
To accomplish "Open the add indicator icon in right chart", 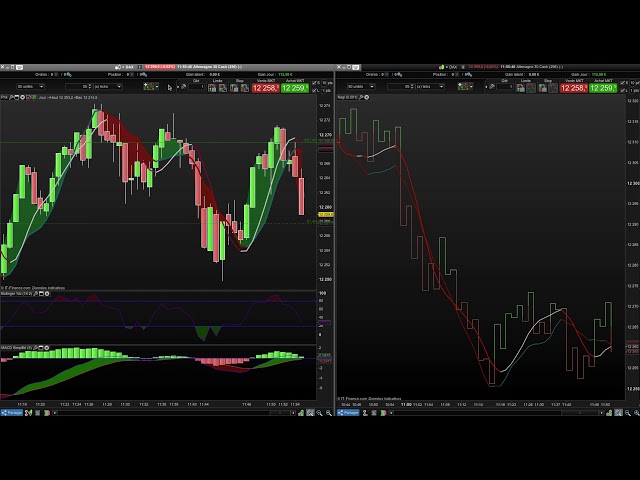I will point(463,87).
